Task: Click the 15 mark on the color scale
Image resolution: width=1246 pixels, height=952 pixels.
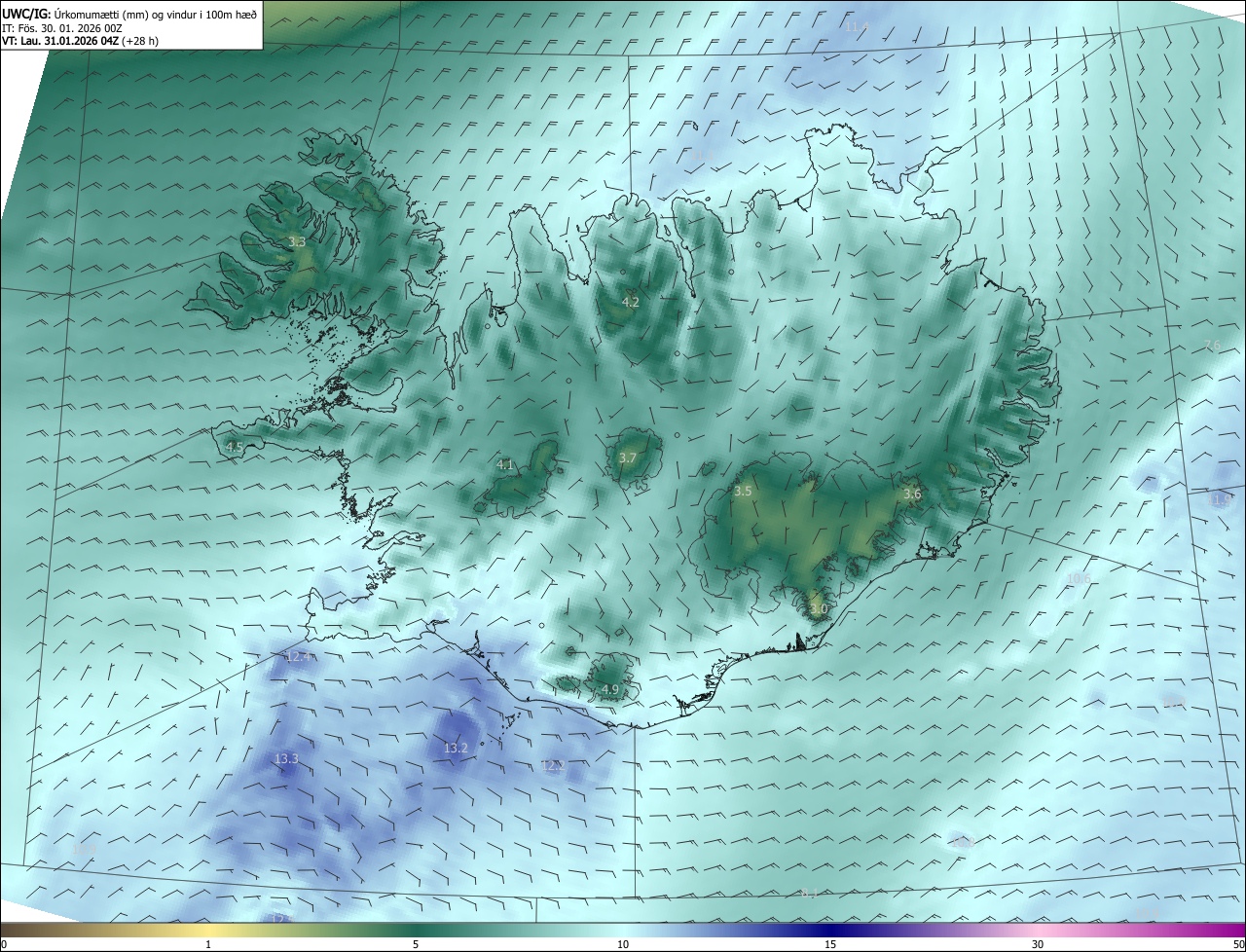Action: pyautogui.click(x=830, y=944)
